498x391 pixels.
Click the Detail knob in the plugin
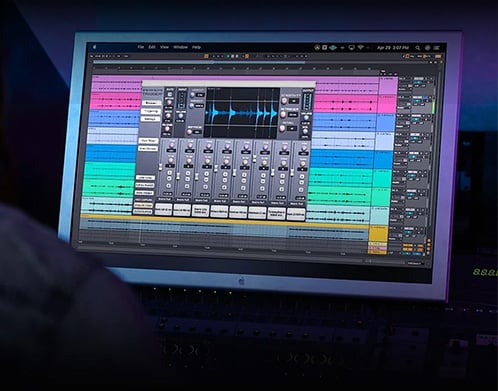coord(282,128)
